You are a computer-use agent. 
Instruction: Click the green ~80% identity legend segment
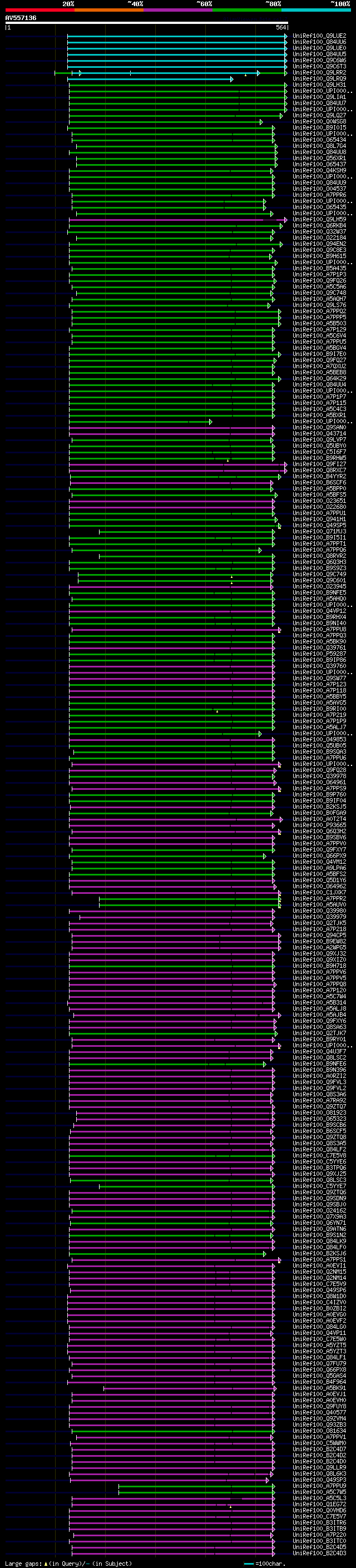[247, 10]
